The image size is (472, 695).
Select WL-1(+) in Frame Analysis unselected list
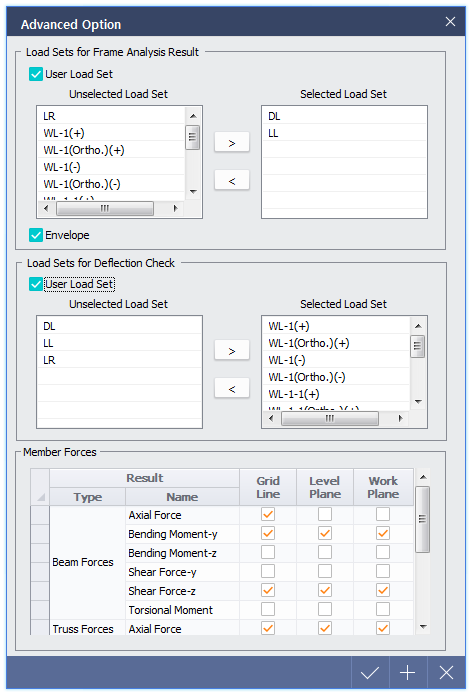click(111, 133)
